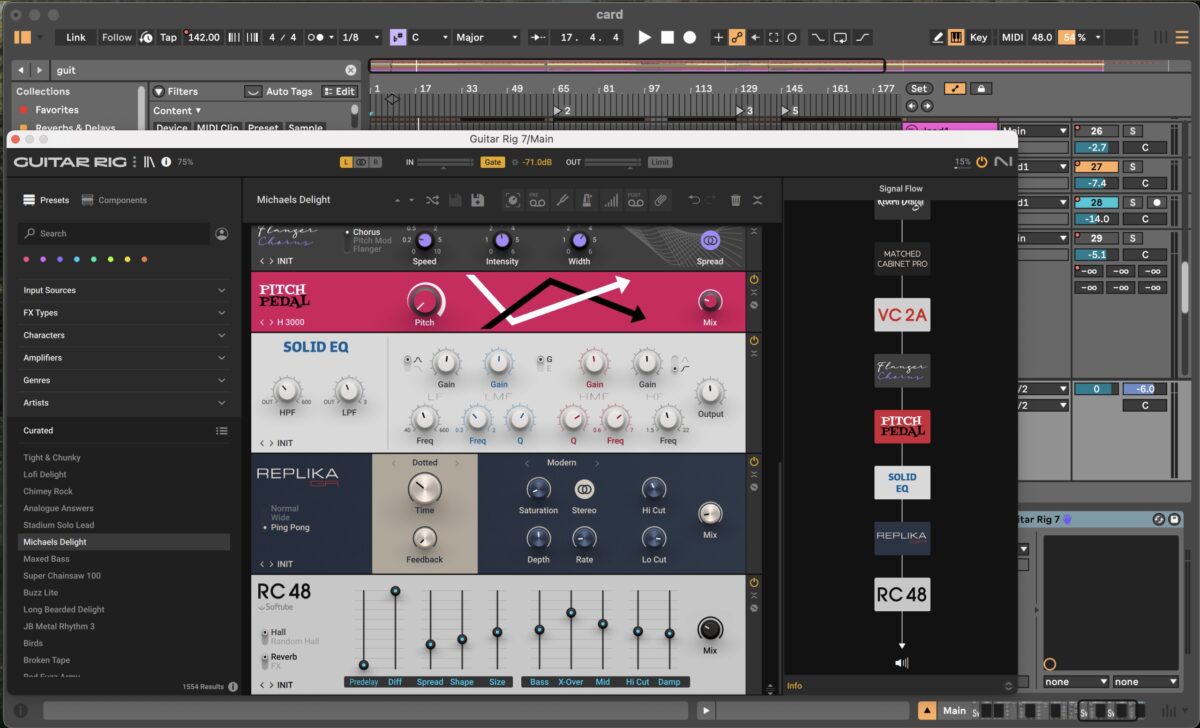Expand the FX Types filter
The width and height of the screenshot is (1200, 728).
tap(126, 313)
